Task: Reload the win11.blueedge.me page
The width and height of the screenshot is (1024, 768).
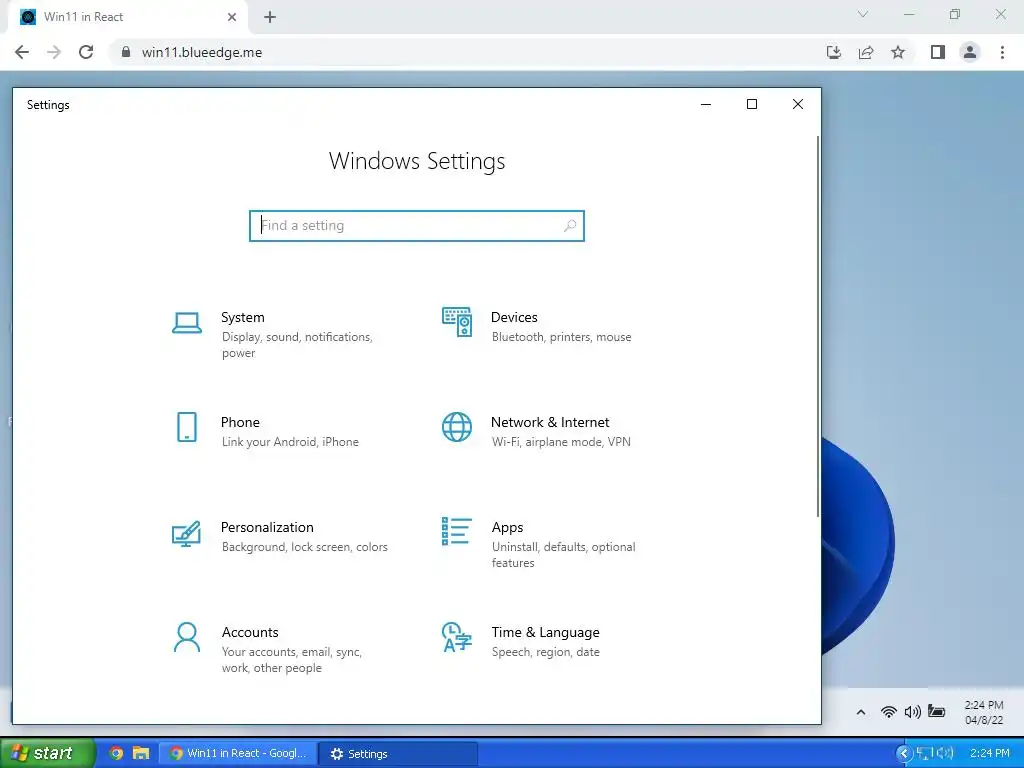Action: coord(86,52)
